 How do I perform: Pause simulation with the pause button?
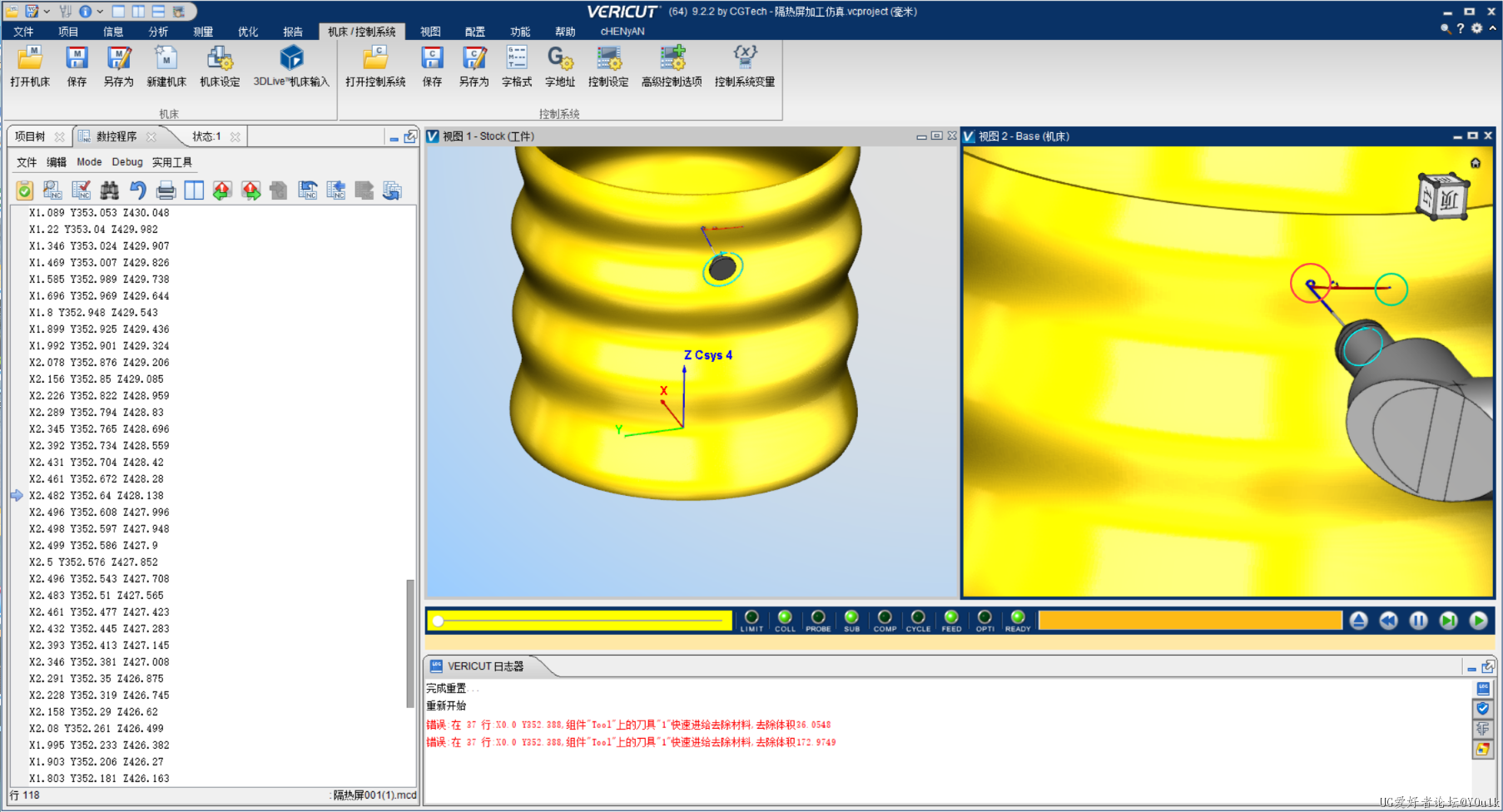click(1419, 621)
